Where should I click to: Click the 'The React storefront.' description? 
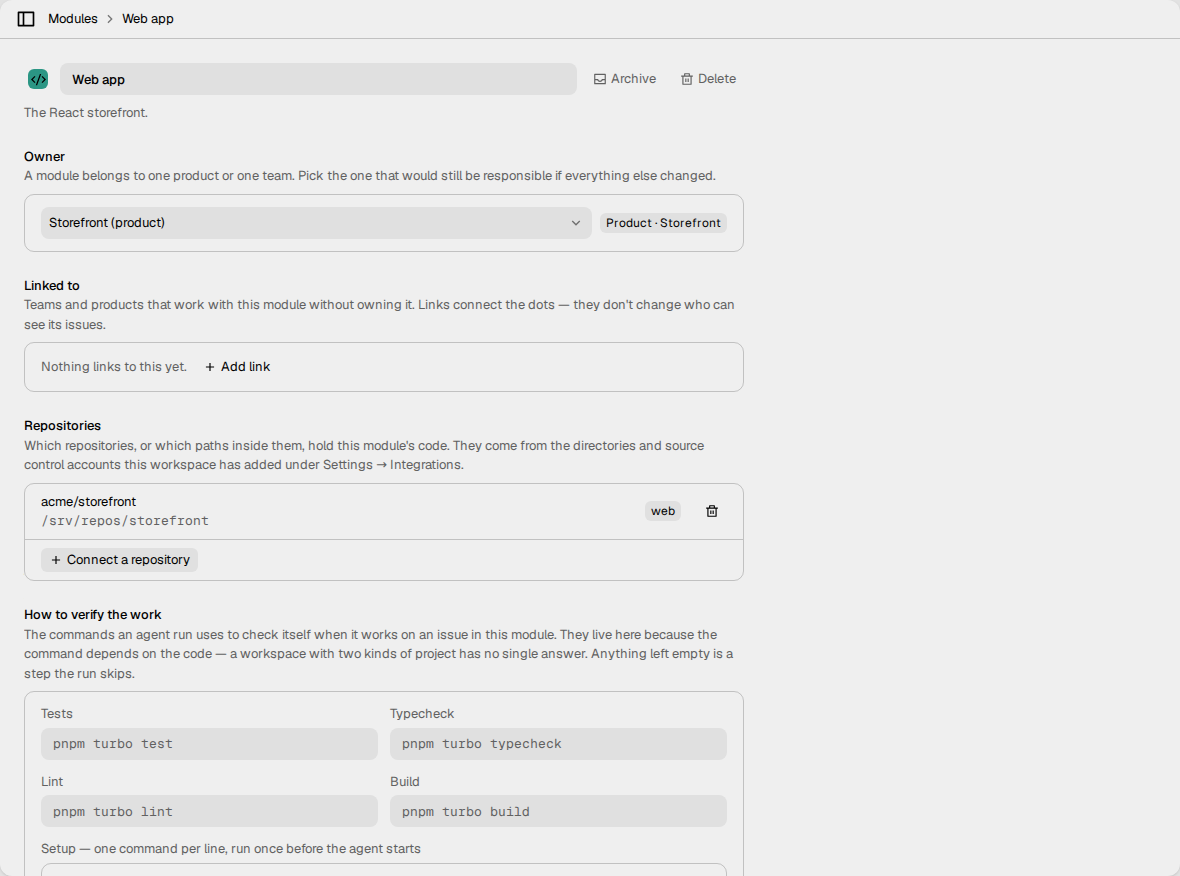point(86,113)
